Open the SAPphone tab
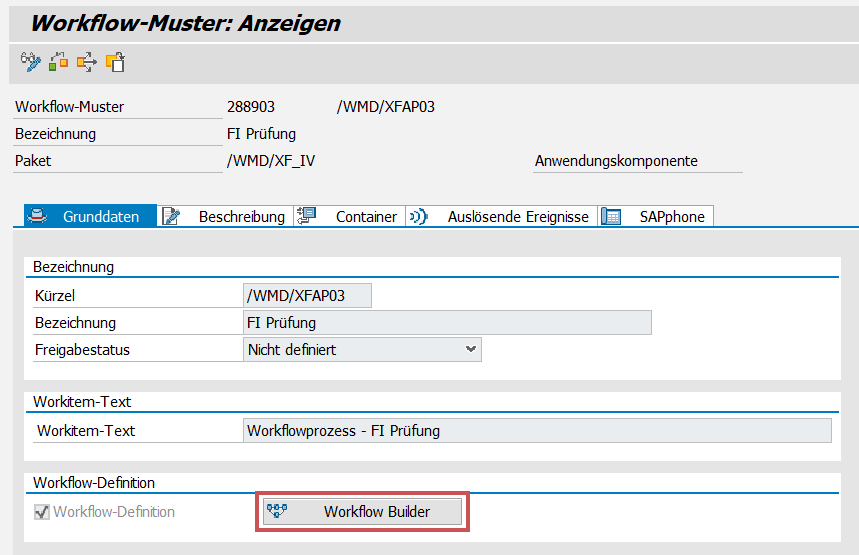The image size is (859, 555). pos(656,216)
